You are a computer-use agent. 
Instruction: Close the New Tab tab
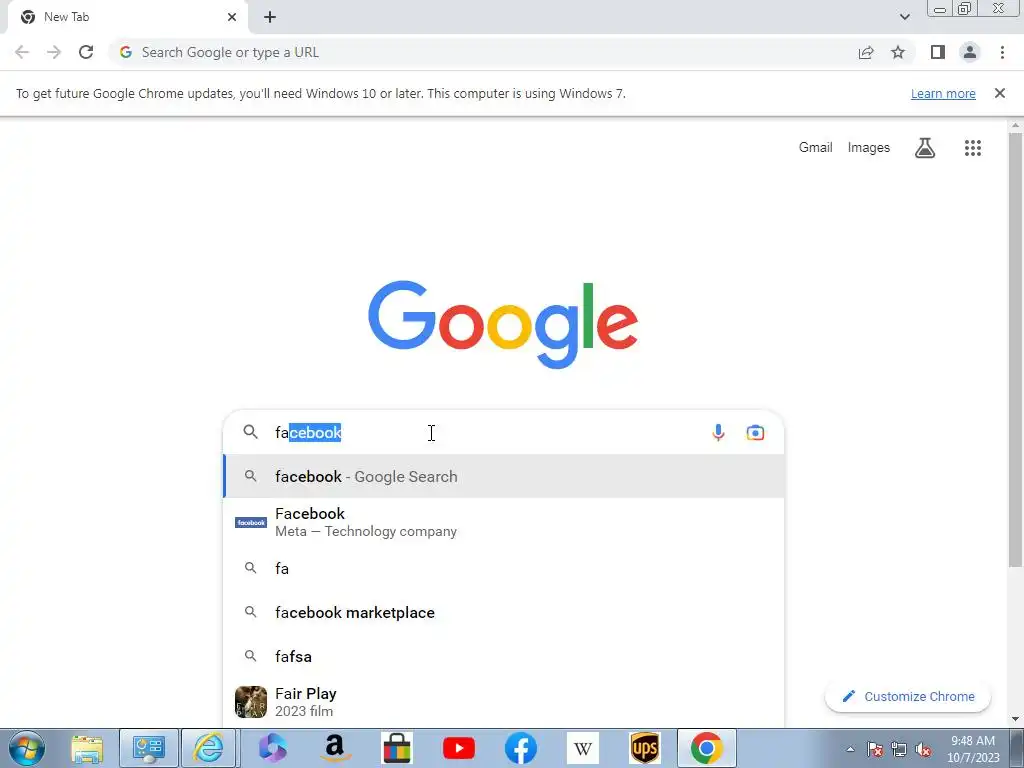pyautogui.click(x=232, y=17)
